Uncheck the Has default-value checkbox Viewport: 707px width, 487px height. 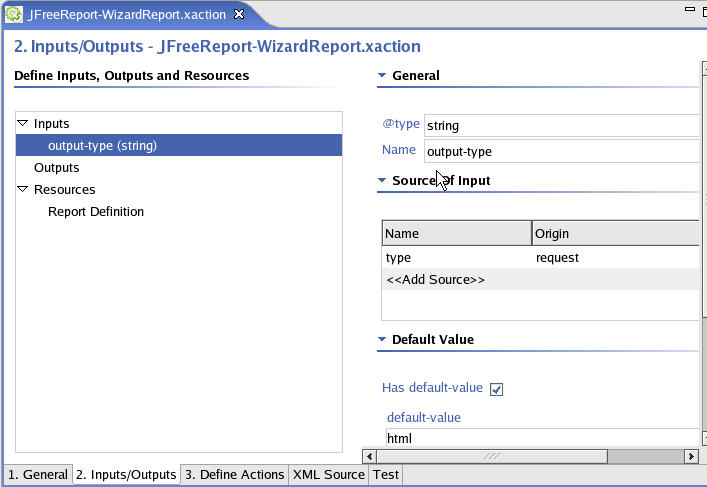[496, 389]
